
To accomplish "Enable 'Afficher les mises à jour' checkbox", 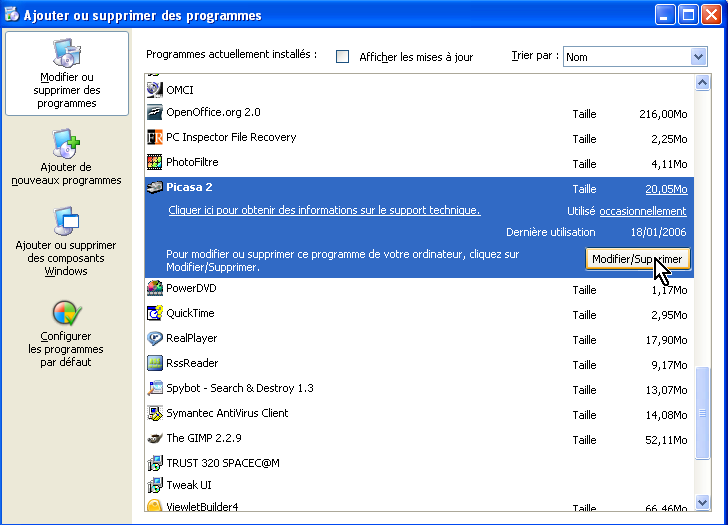I will (342, 57).
